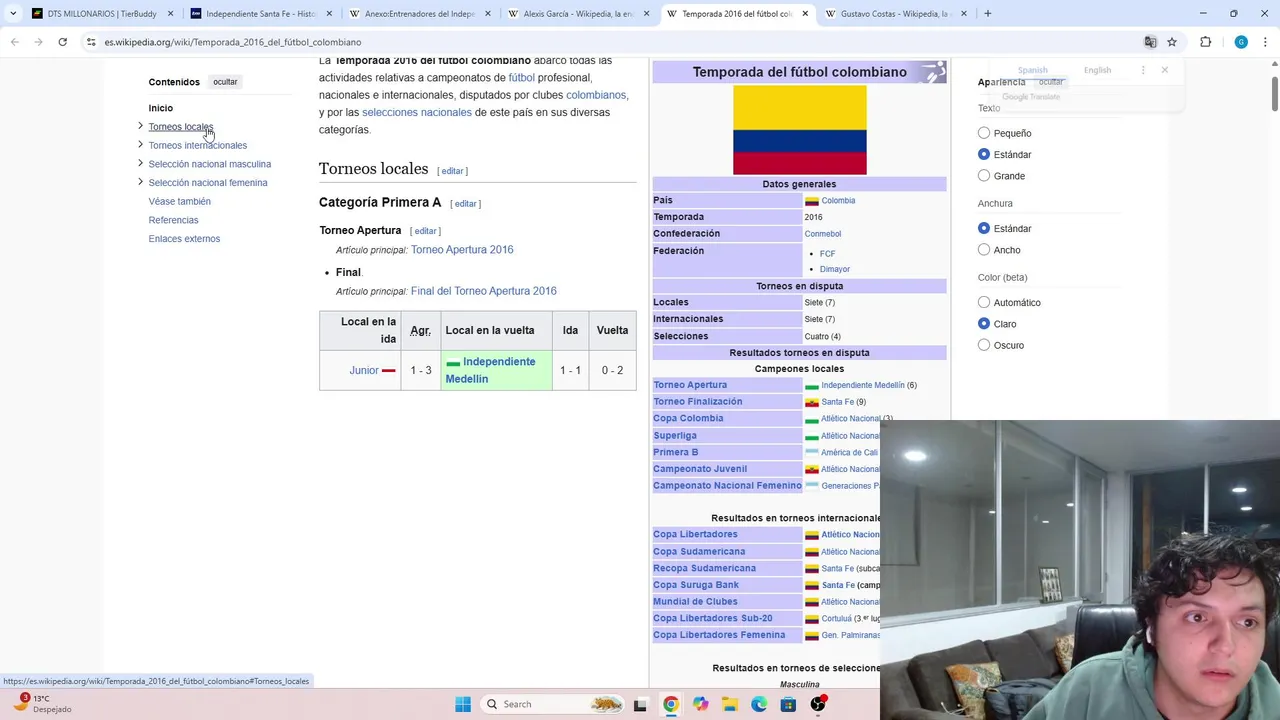This screenshot has width=1280, height=720.
Task: Click the Windows taskbar Search box
Action: [553, 704]
